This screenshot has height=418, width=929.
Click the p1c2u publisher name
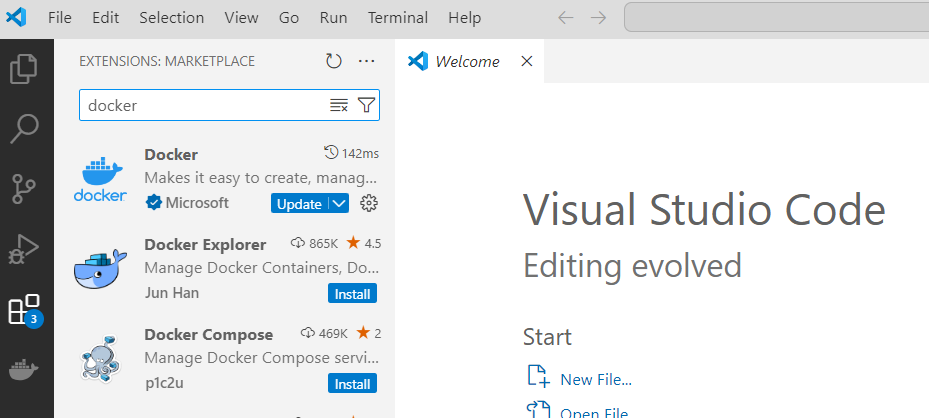pos(164,383)
